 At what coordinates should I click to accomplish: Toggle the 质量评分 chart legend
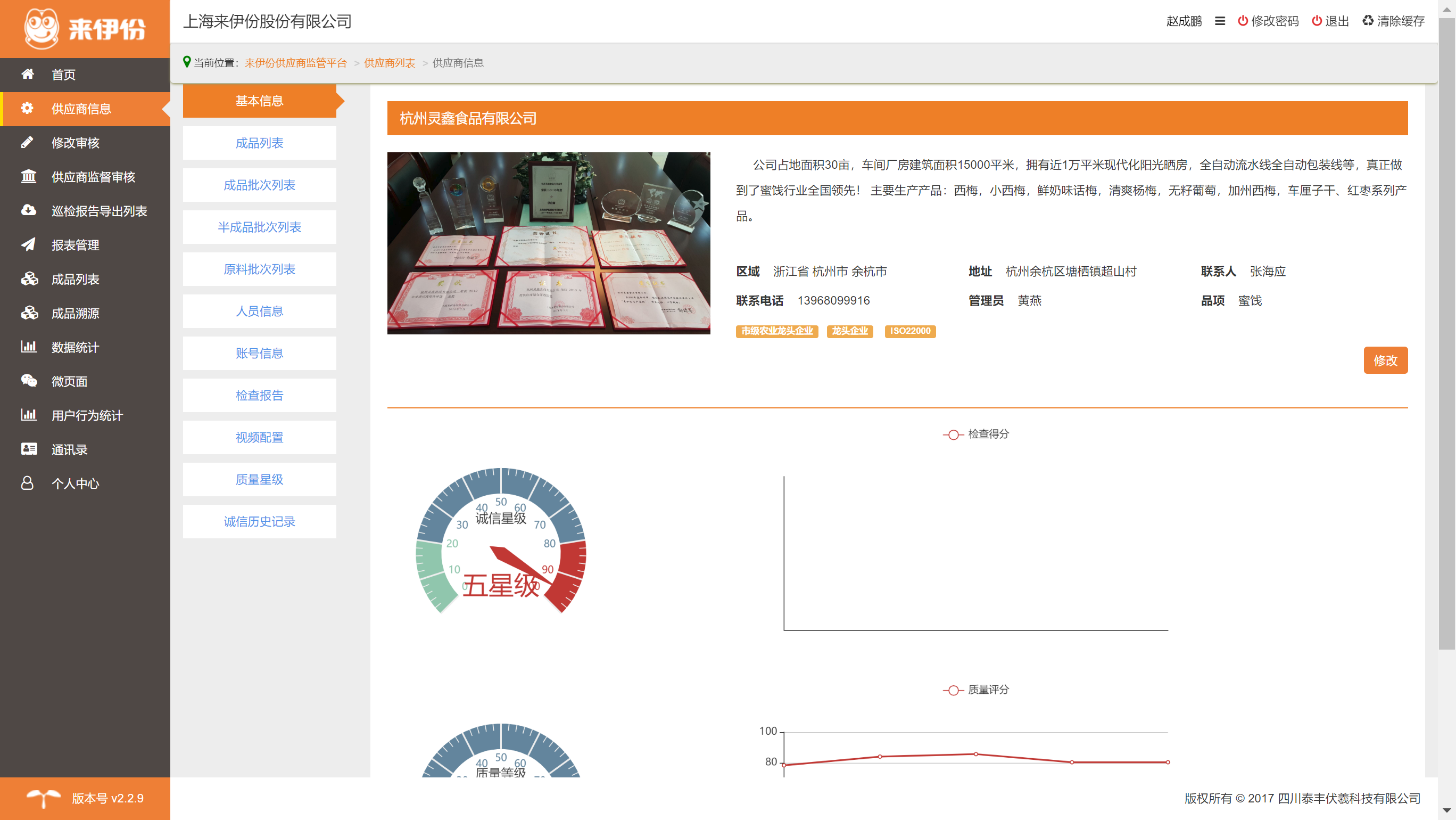click(x=976, y=690)
